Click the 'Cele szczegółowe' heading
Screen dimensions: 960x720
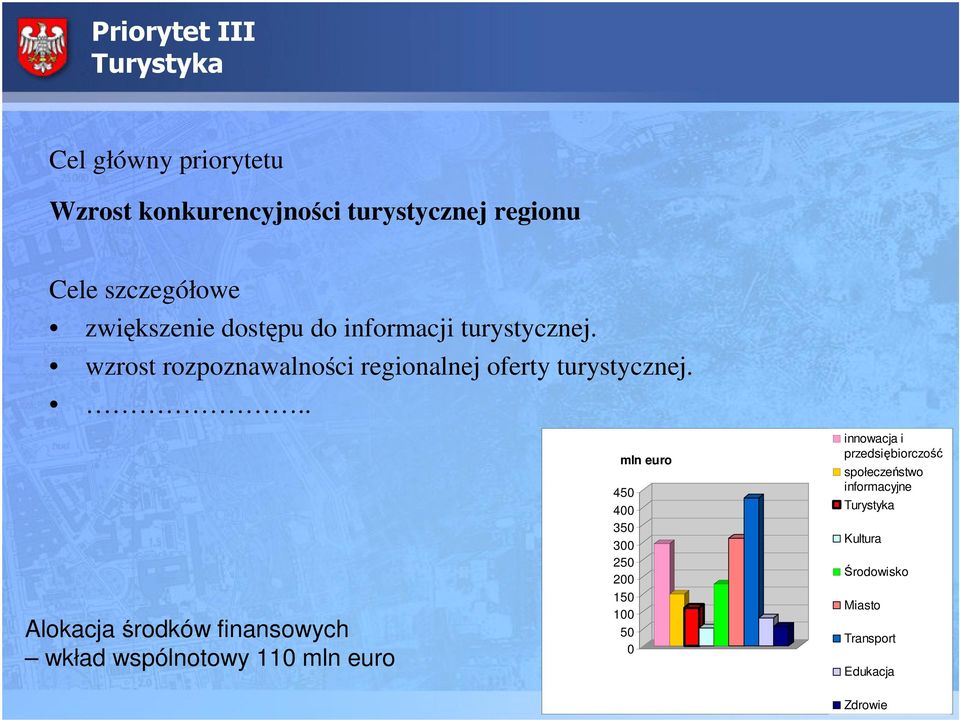click(x=144, y=290)
